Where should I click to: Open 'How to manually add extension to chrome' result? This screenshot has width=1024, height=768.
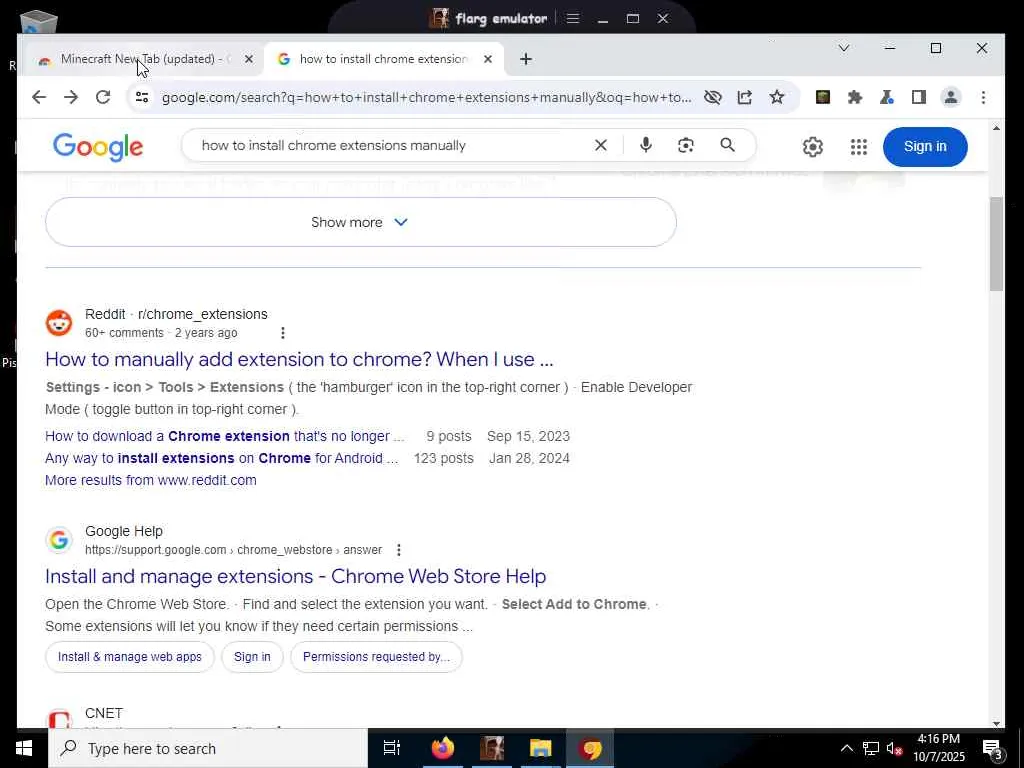(x=299, y=359)
